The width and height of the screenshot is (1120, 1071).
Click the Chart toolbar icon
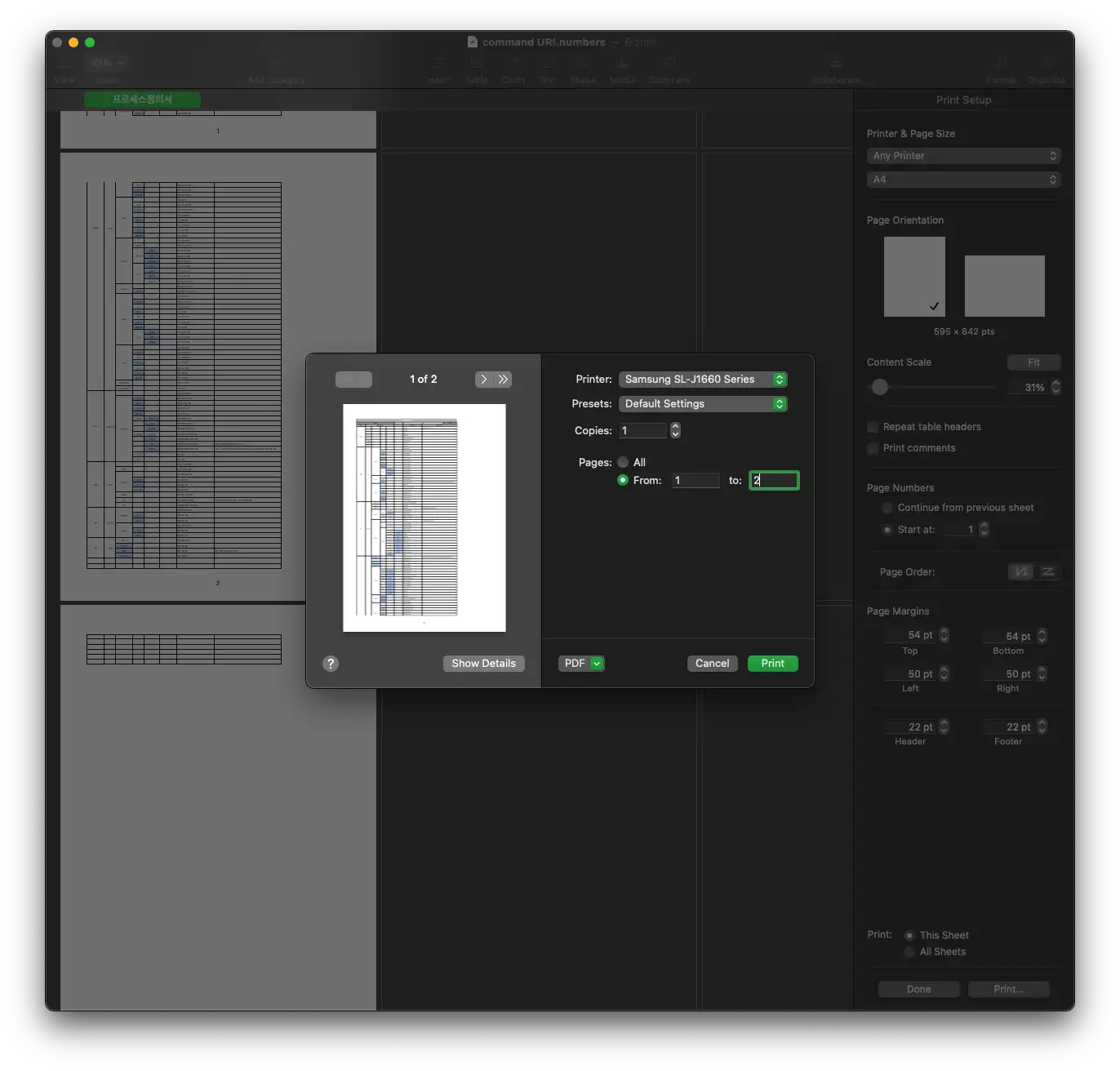pos(513,64)
